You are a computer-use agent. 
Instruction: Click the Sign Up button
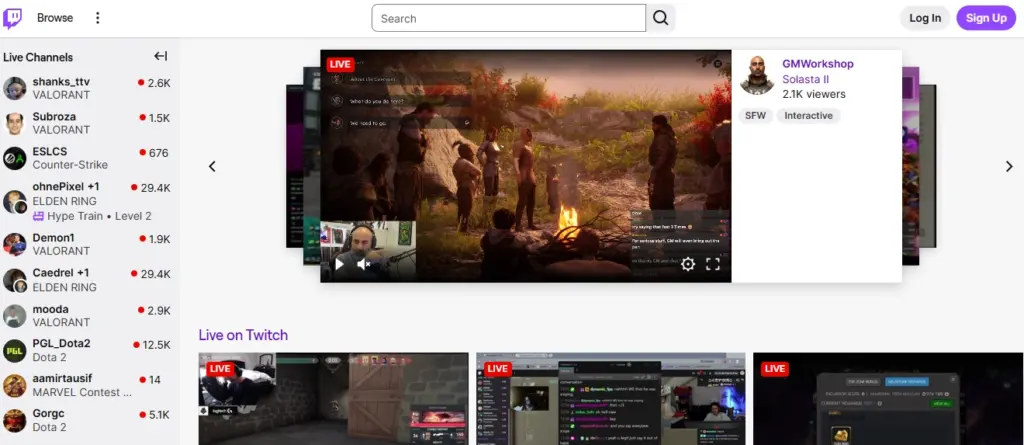pyautogui.click(x=986, y=18)
